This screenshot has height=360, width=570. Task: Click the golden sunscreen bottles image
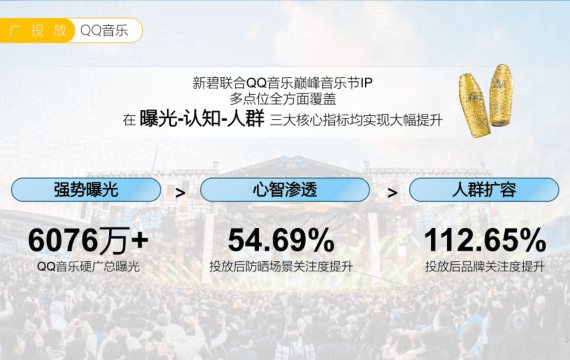tap(486, 100)
